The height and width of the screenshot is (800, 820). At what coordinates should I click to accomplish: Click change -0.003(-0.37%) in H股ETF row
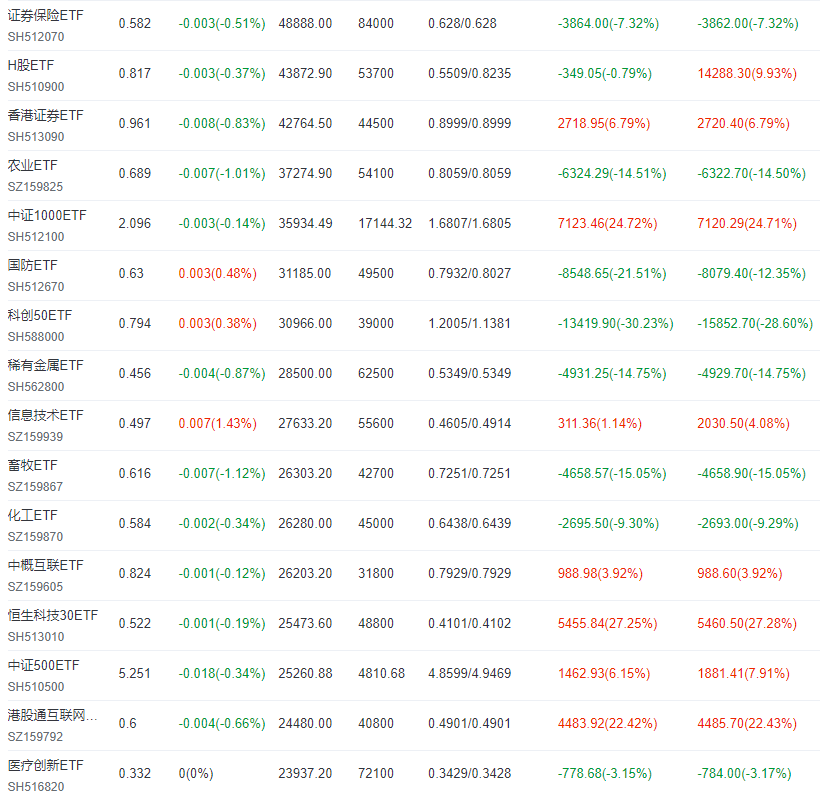[222, 74]
